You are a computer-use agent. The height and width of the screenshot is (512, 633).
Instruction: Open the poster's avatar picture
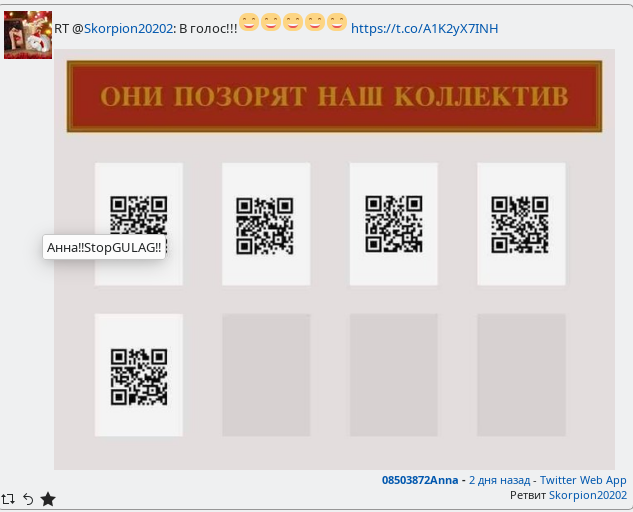pos(28,35)
